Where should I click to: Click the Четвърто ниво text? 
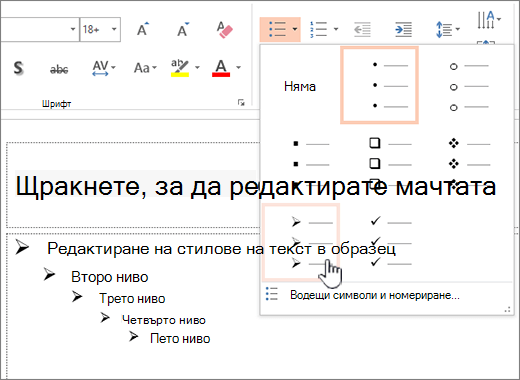[x=164, y=320]
